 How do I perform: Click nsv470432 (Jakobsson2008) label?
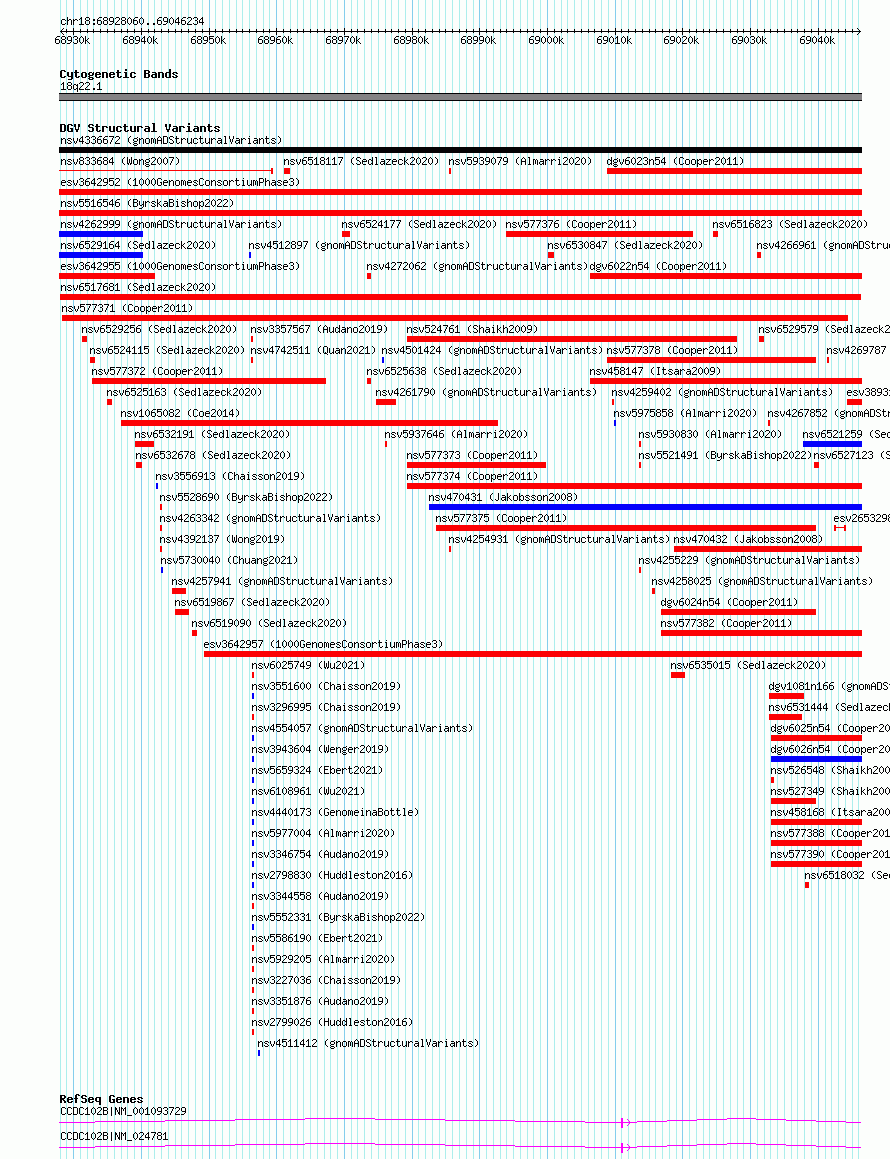click(x=748, y=540)
